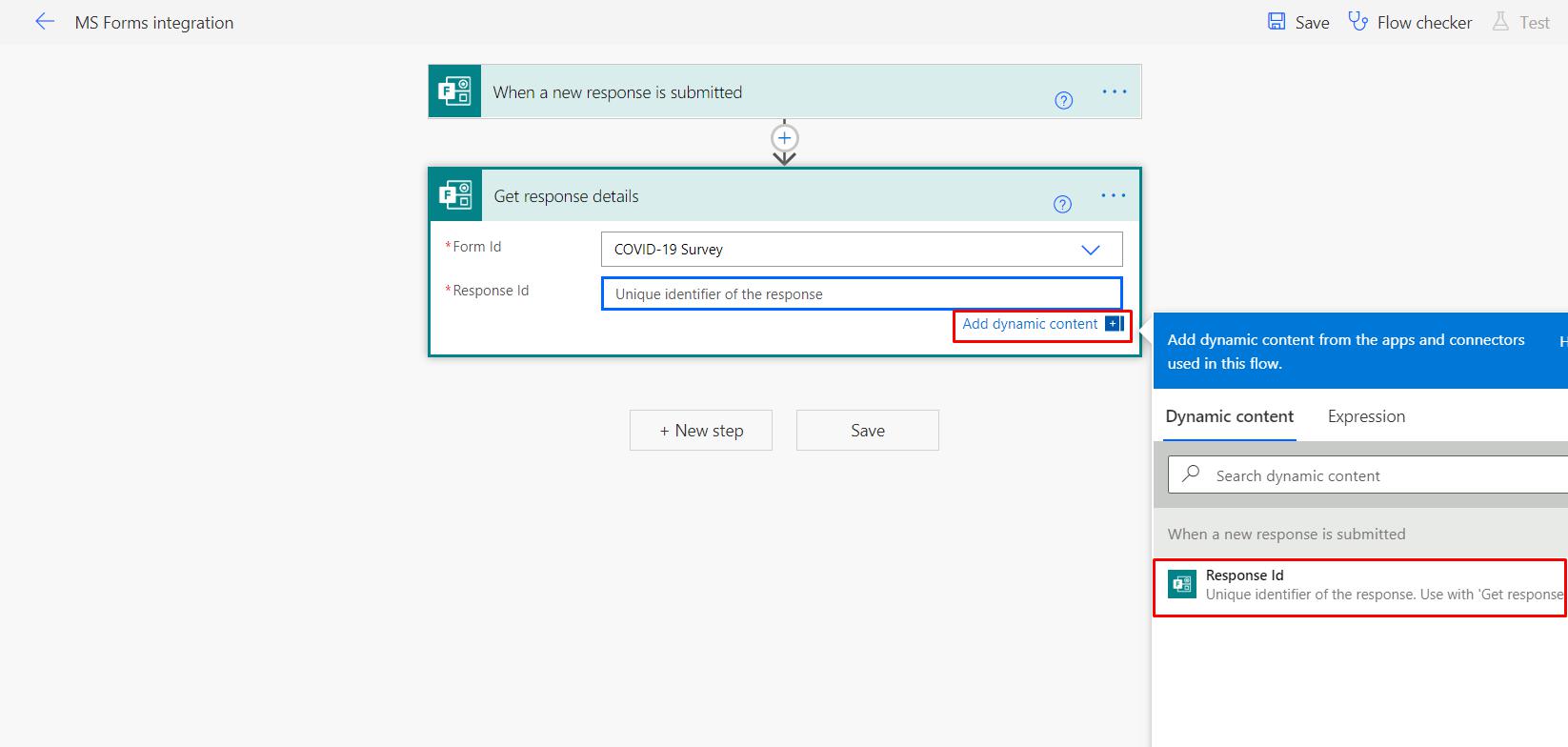Viewport: 1568px width, 747px height.
Task: Click the New step button
Action: click(701, 430)
